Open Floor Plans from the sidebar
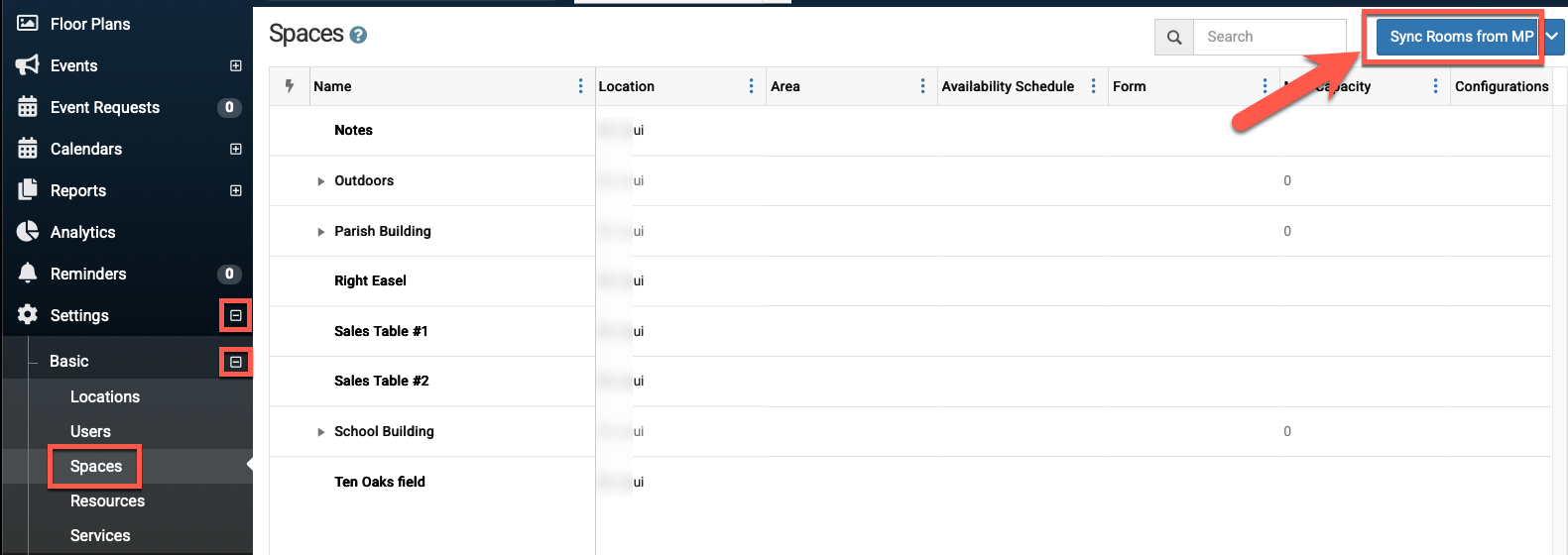1568x555 pixels. coord(90,24)
